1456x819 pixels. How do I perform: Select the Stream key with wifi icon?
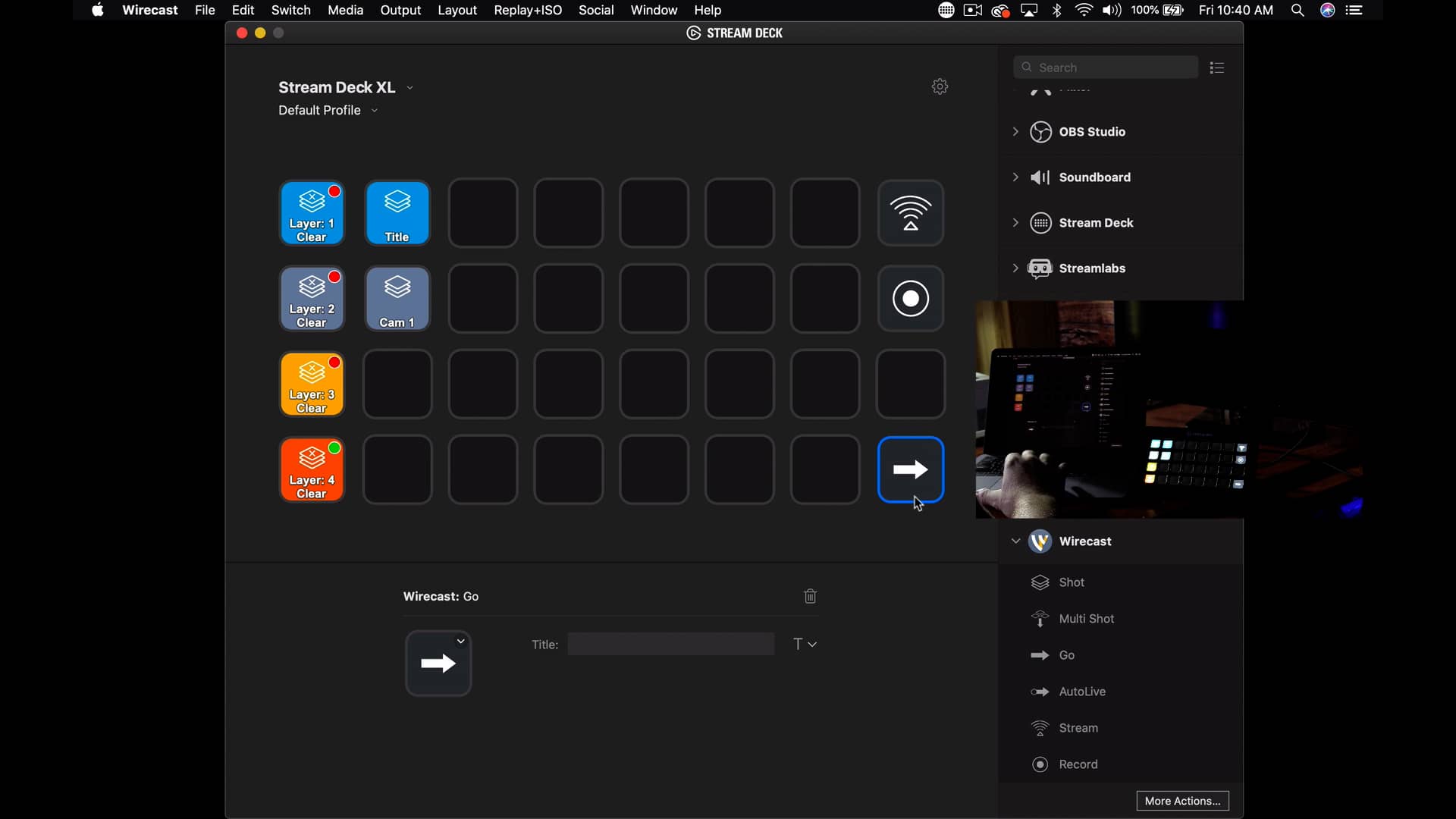coord(911,213)
